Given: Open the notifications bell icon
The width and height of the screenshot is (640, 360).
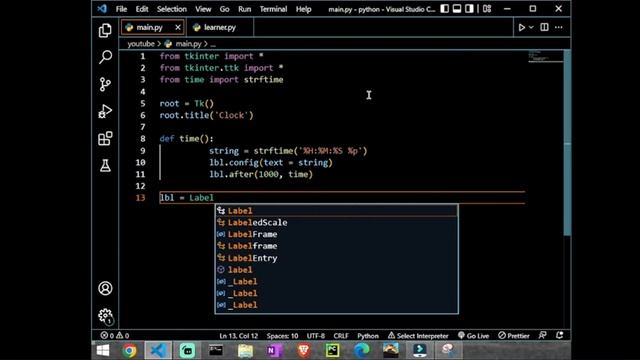Looking at the screenshot, I should [560, 336].
